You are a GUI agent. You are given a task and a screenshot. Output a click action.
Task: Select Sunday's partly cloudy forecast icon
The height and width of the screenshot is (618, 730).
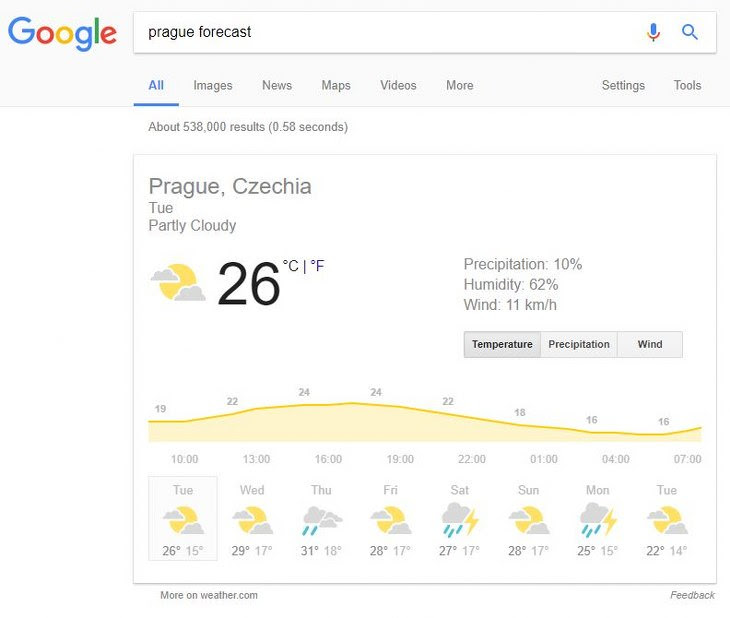coord(529,520)
